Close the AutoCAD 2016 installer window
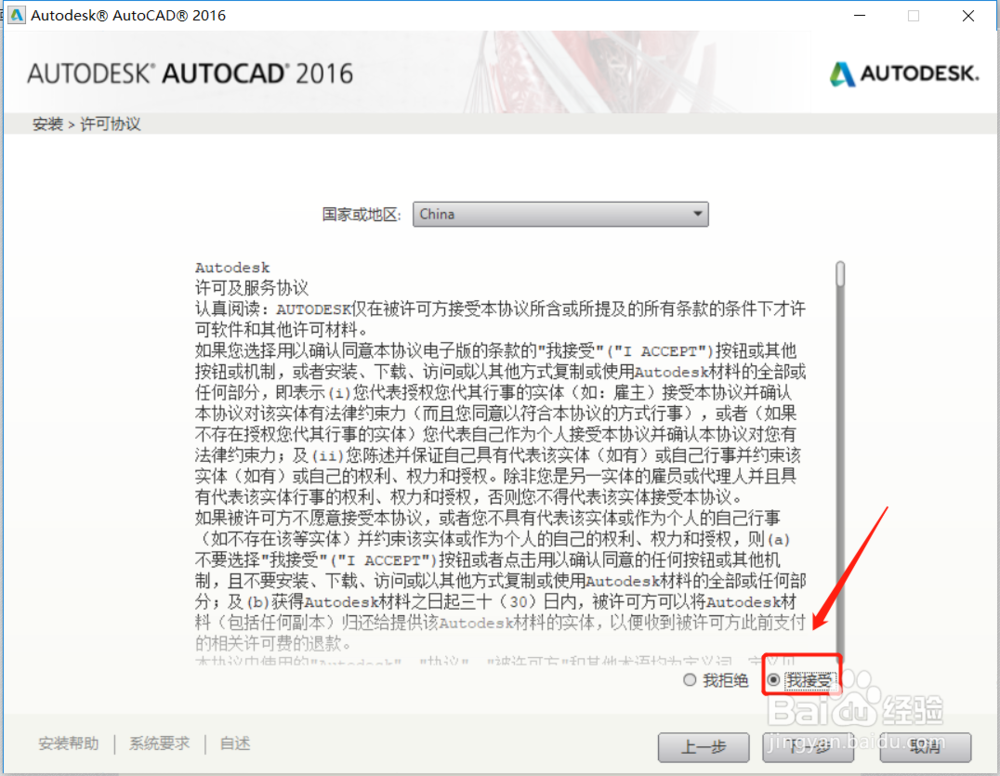Image resolution: width=1000 pixels, height=776 pixels. tap(968, 15)
